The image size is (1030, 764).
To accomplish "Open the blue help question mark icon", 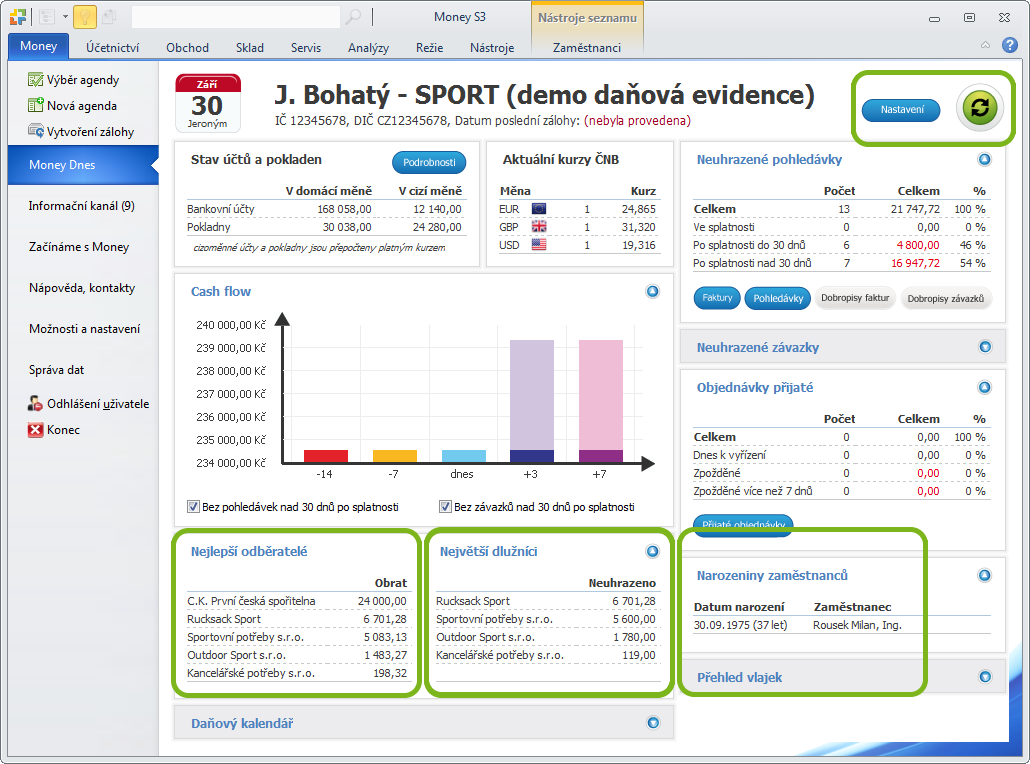I will (x=1010, y=45).
